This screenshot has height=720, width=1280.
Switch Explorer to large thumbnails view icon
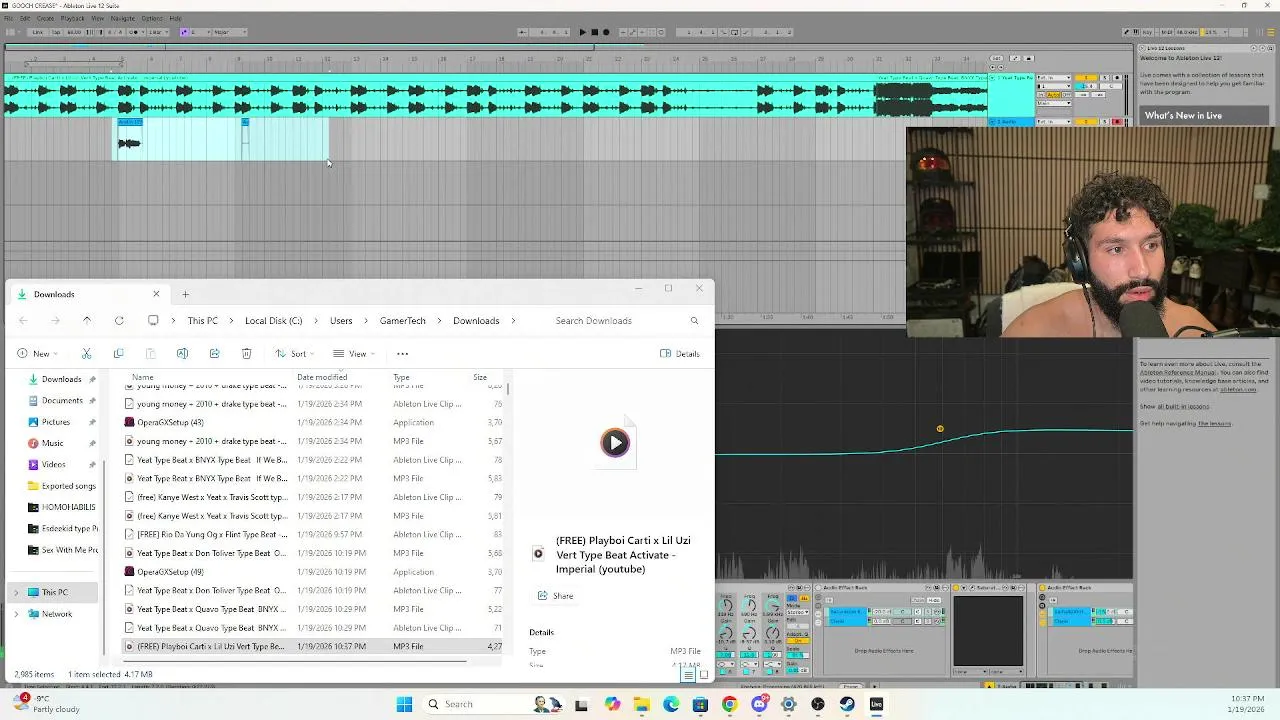703,675
